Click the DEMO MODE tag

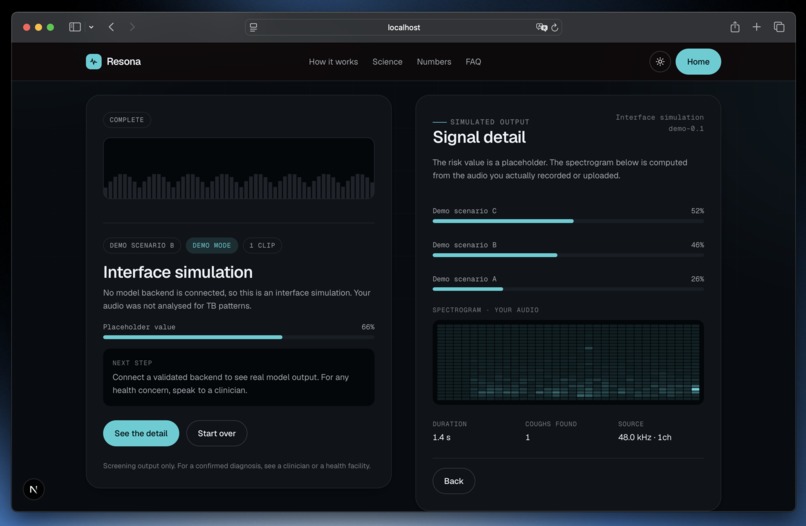(x=212, y=245)
